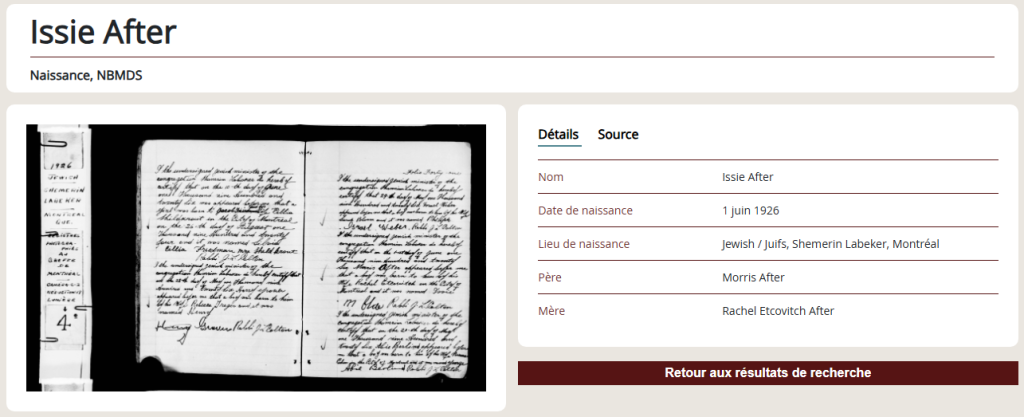
Task: Click the Date de naissance label
Action: [585, 210]
